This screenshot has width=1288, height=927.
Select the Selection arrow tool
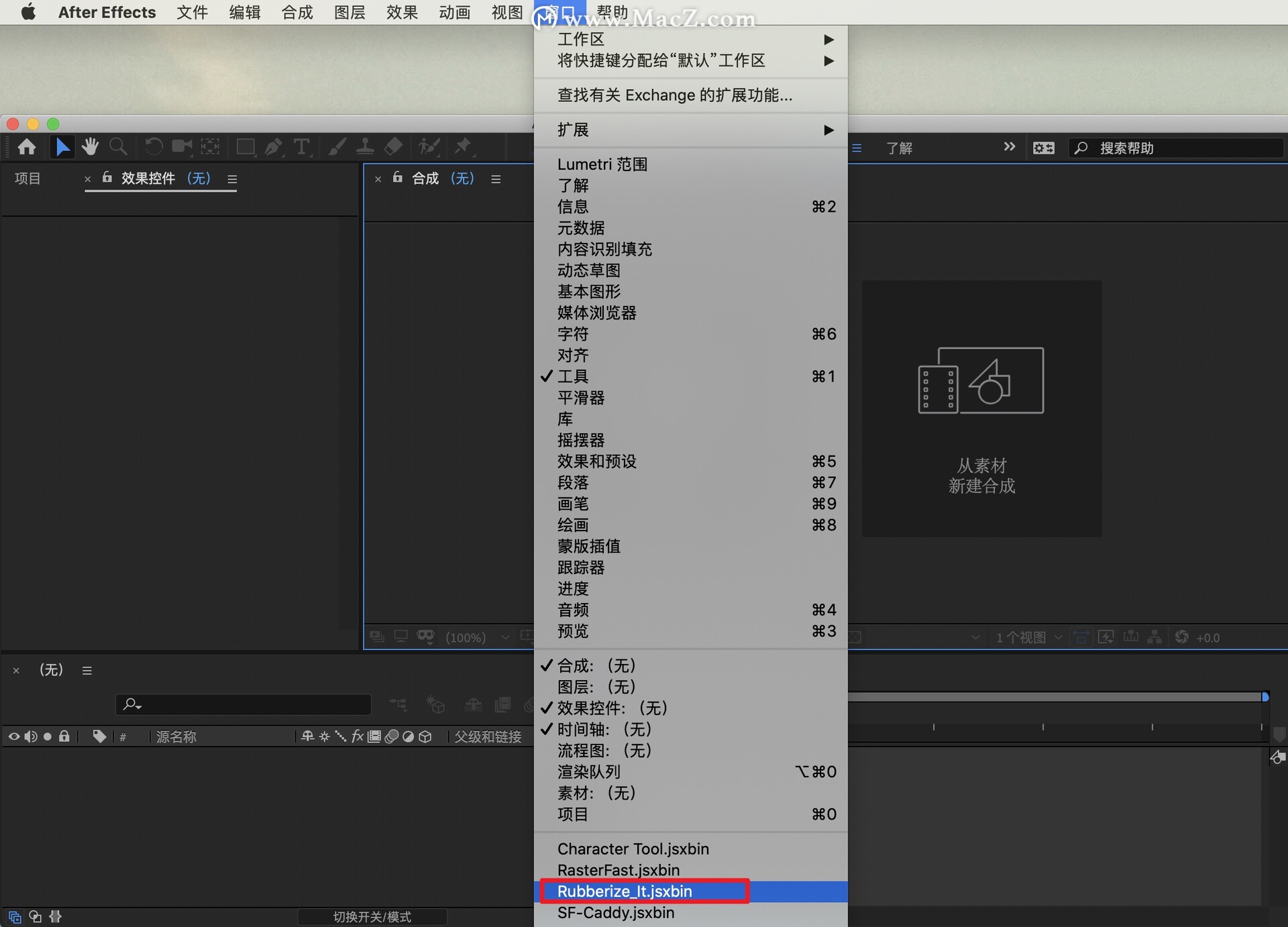pos(62,147)
